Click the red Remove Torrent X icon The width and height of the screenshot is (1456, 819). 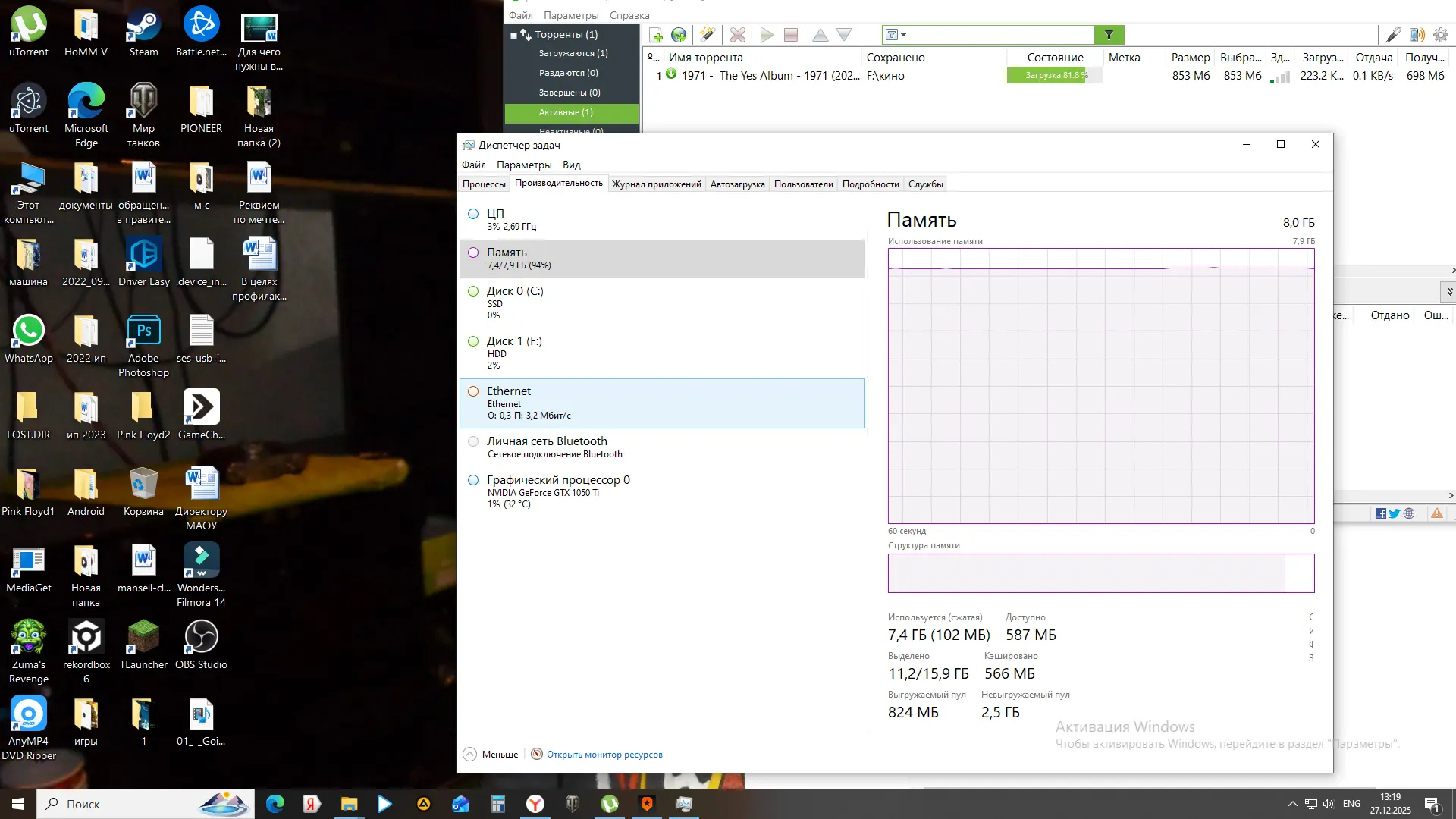tap(737, 35)
